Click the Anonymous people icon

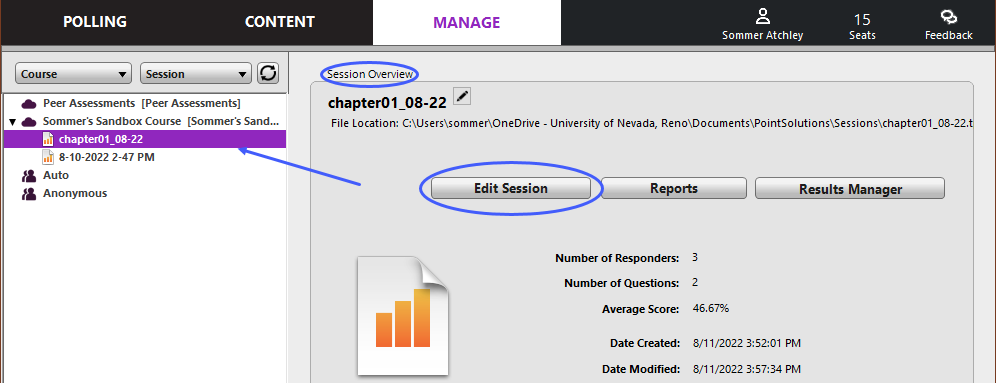click(29, 193)
